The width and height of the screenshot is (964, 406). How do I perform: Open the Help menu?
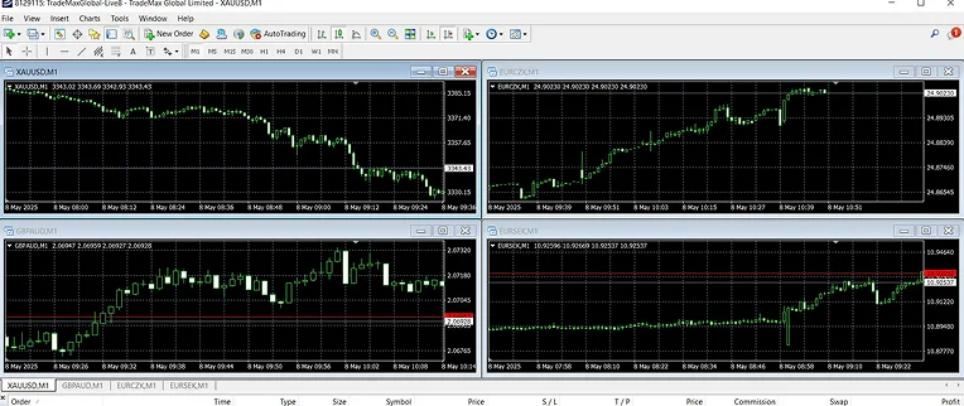(185, 18)
